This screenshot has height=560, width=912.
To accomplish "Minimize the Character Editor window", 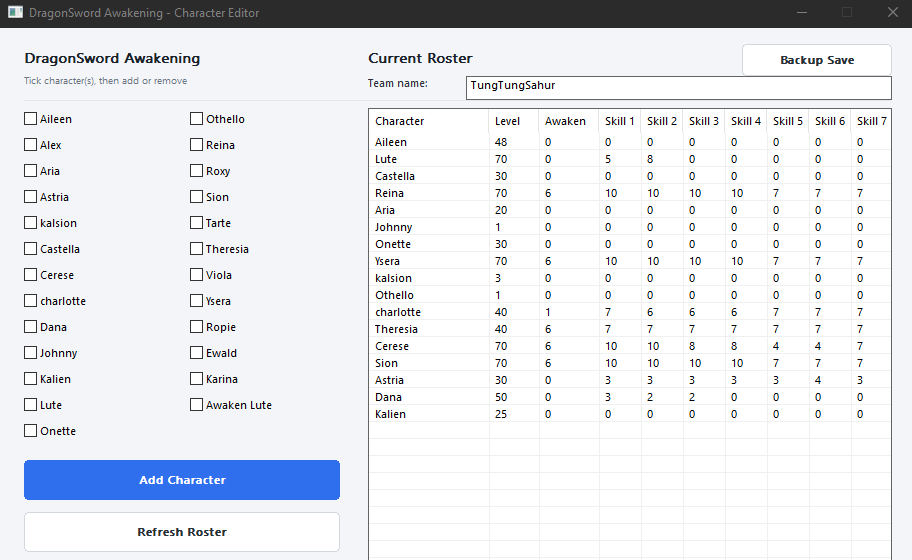I will (801, 12).
